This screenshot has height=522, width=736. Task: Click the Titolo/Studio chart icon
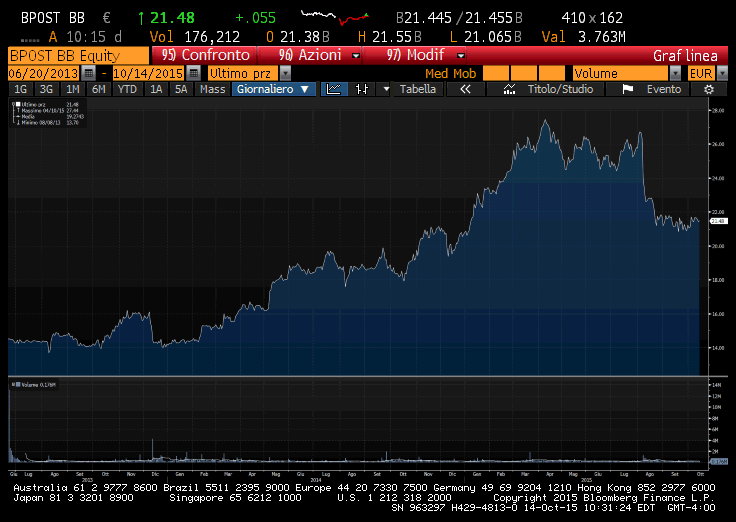(x=509, y=89)
